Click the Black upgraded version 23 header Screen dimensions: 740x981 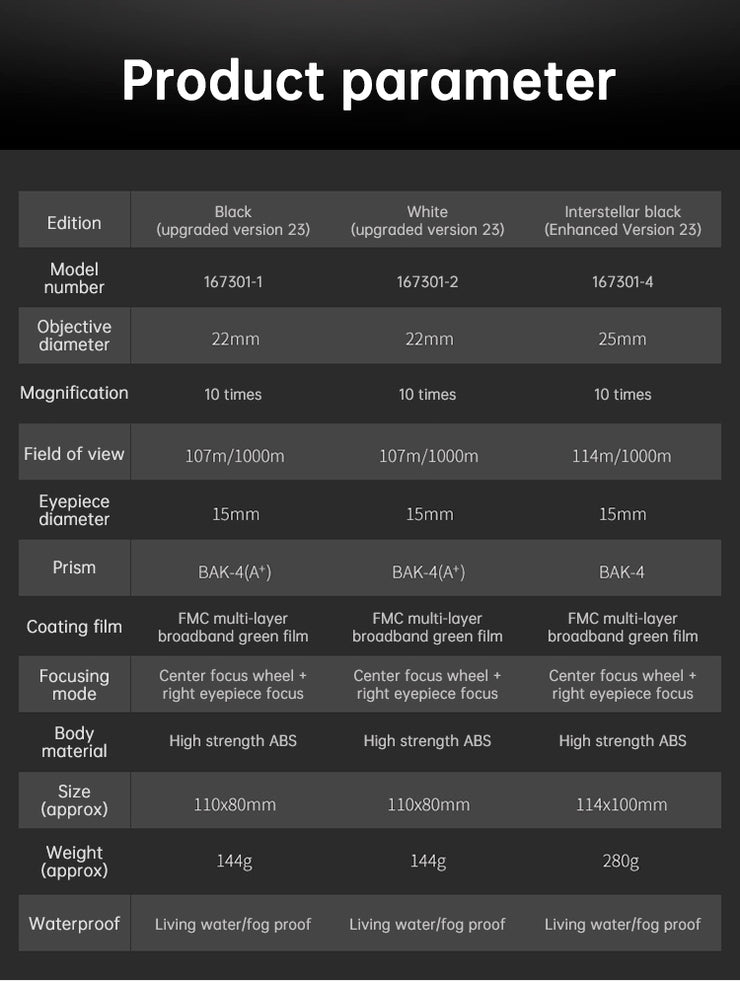pyautogui.click(x=233, y=221)
